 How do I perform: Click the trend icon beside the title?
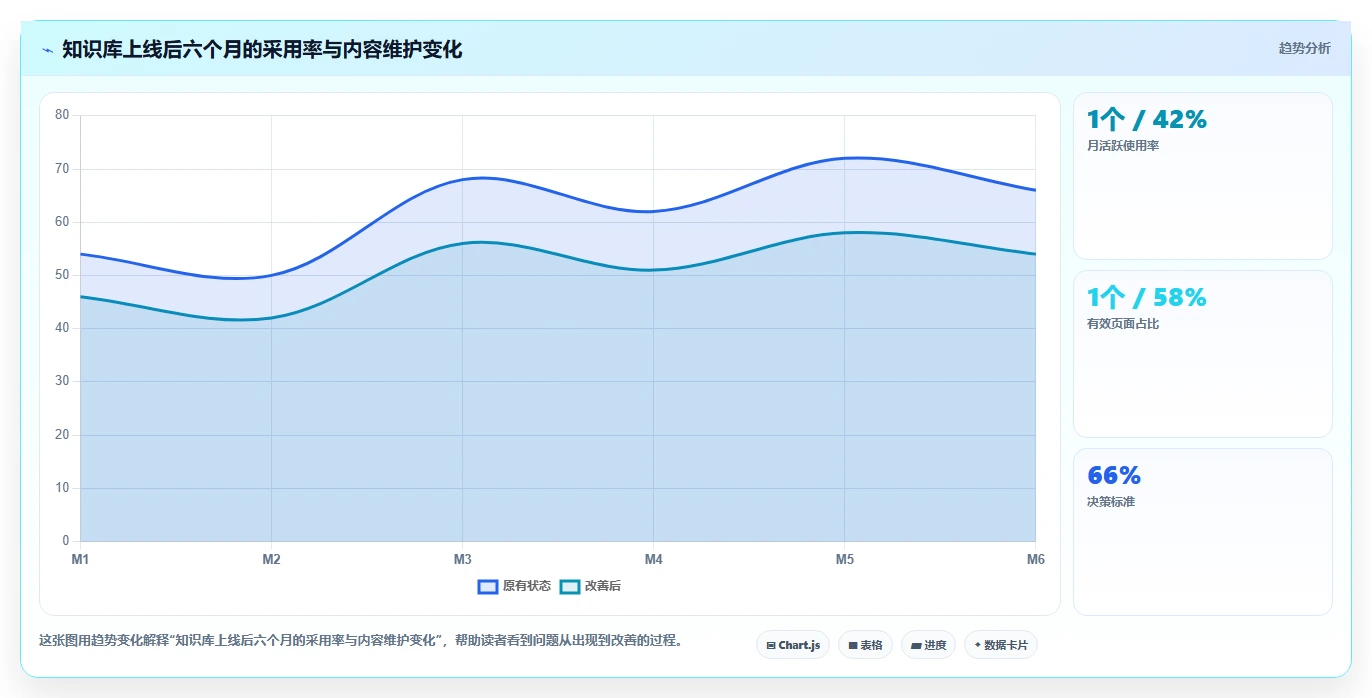point(47,50)
